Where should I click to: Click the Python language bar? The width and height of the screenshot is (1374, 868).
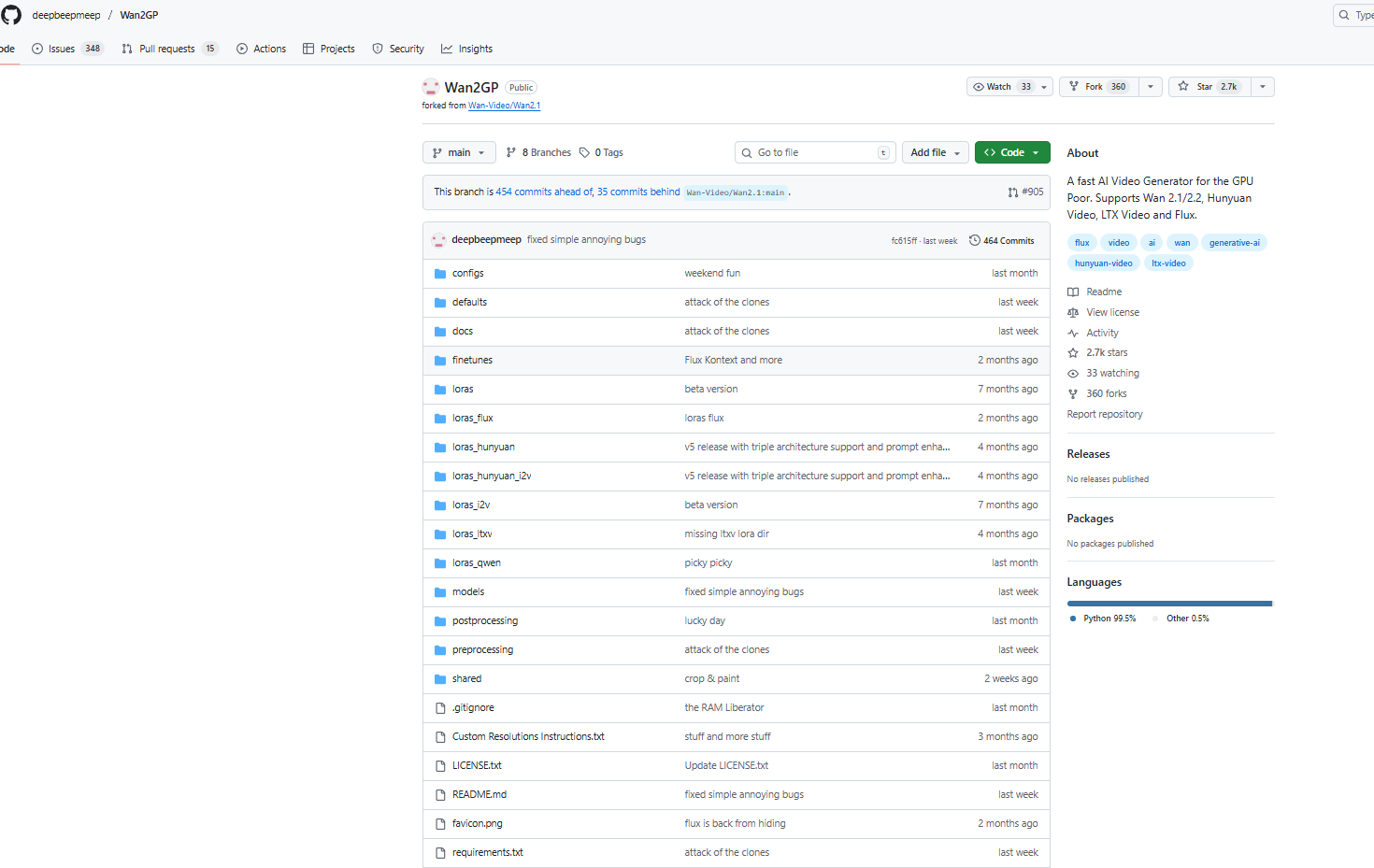(1169, 604)
